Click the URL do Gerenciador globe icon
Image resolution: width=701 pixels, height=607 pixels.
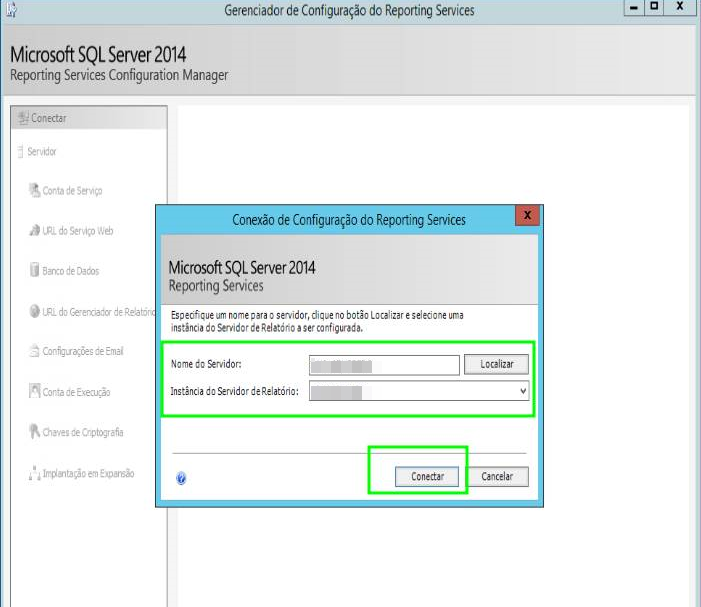[x=34, y=311]
